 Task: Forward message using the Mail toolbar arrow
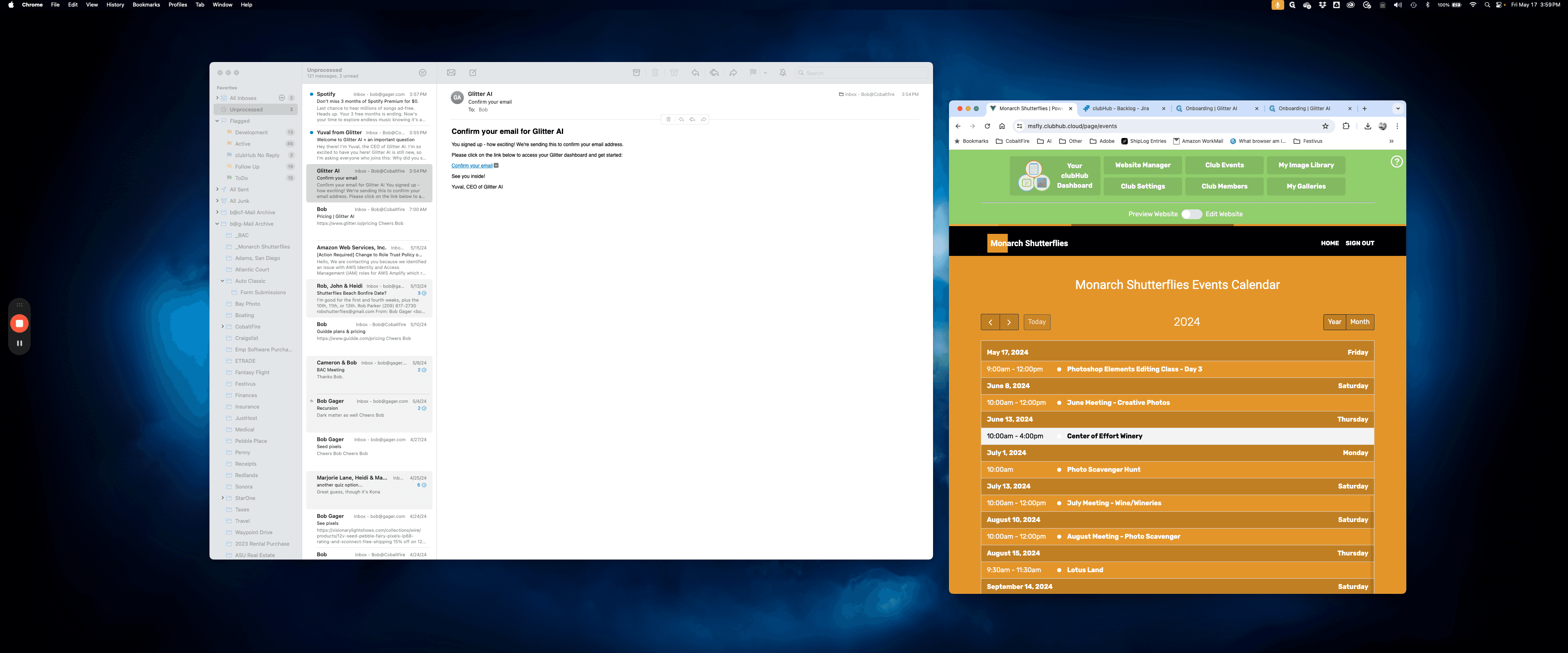coord(733,72)
